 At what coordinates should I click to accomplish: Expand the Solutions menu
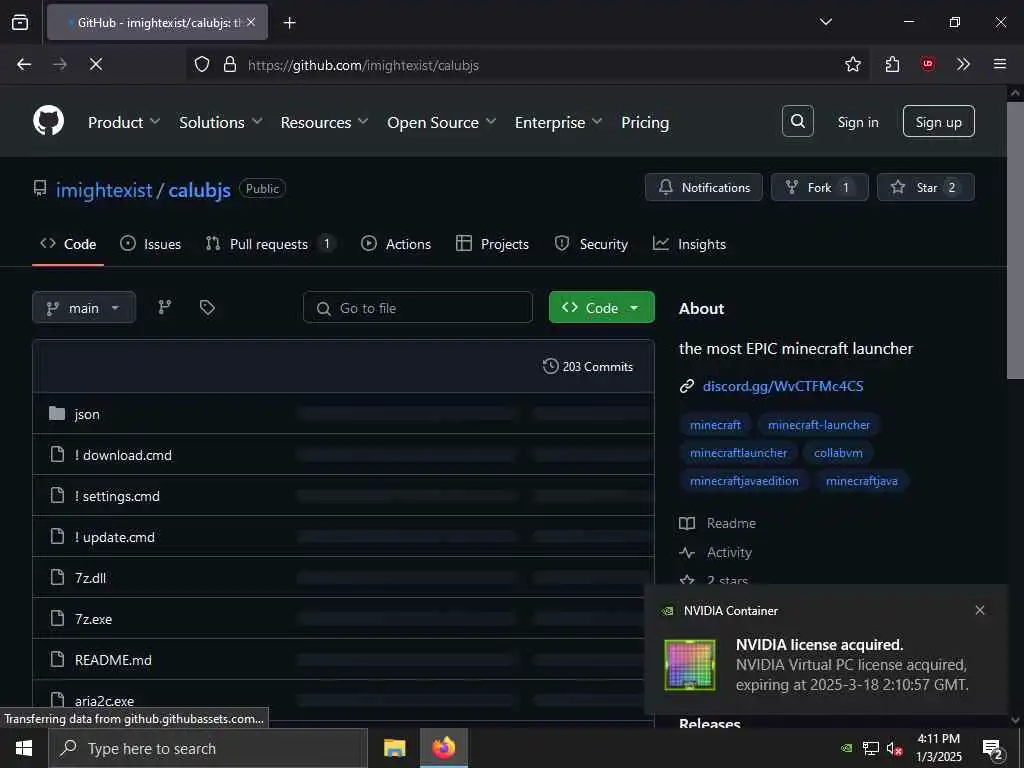pos(220,122)
